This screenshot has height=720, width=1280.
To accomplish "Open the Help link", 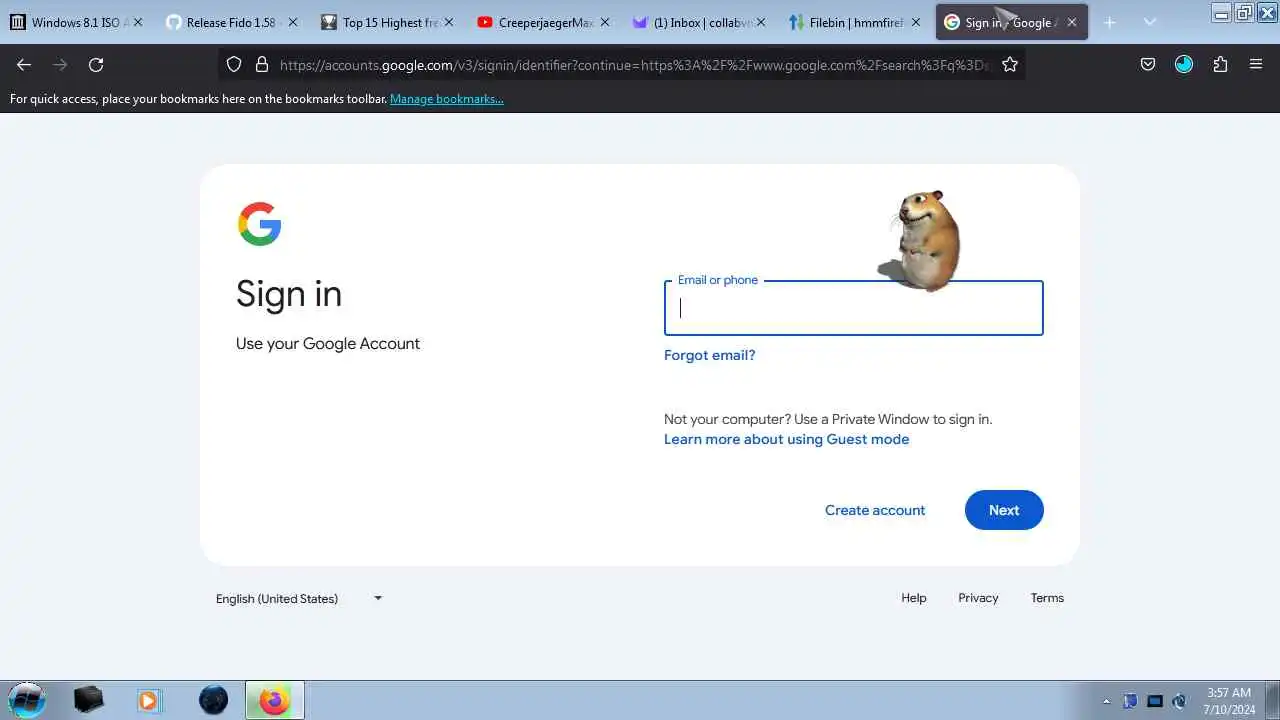I will coord(914,598).
